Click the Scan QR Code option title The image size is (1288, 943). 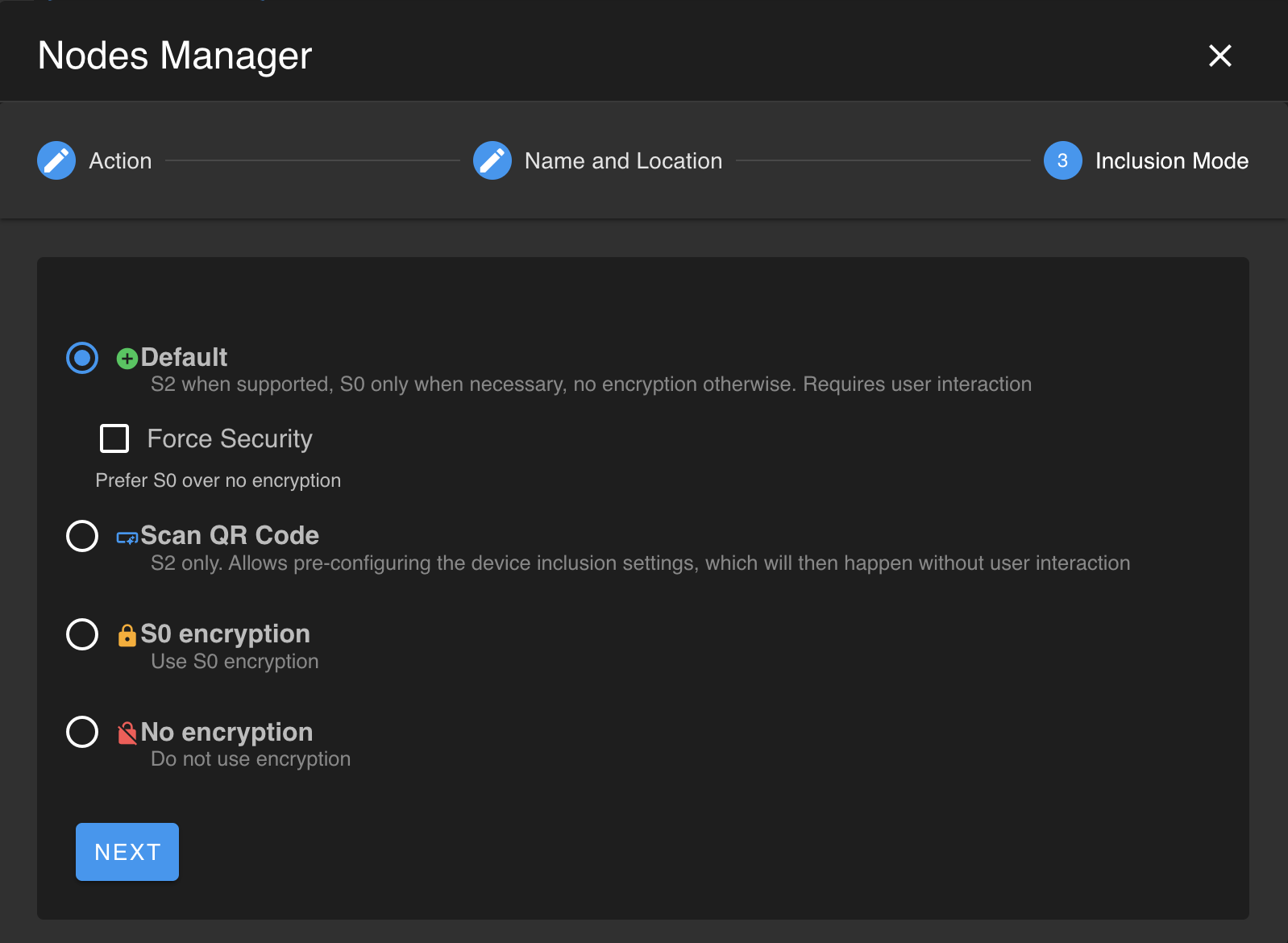pos(230,535)
